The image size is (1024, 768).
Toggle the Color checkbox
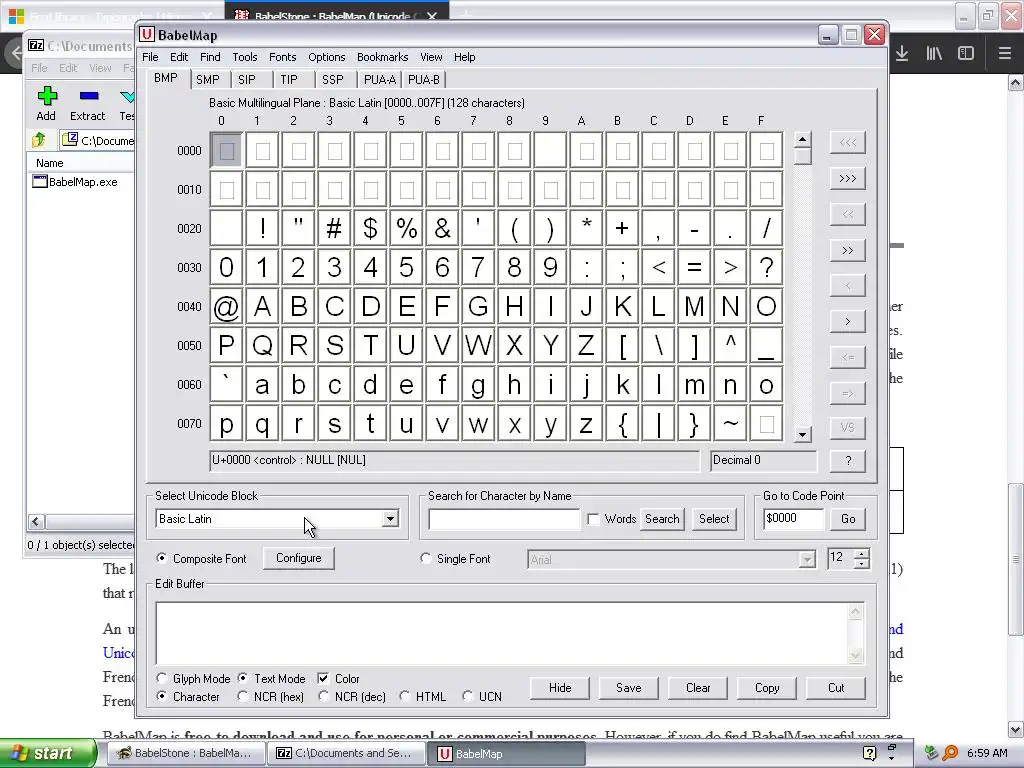click(323, 679)
